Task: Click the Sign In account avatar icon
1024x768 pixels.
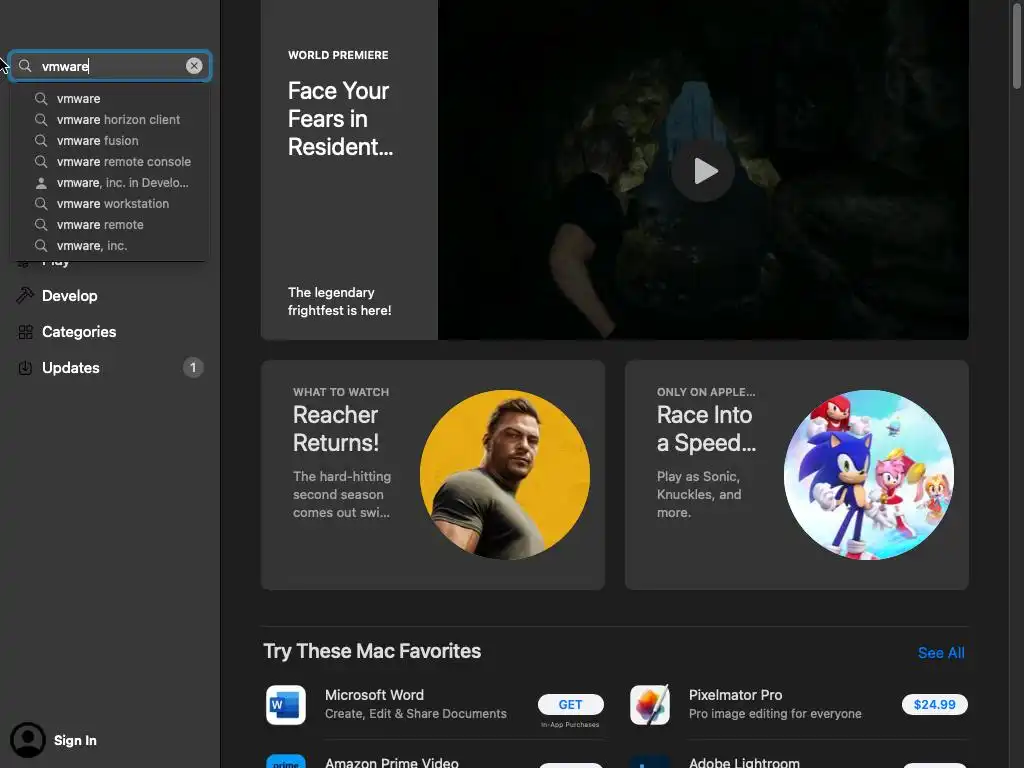Action: [27, 740]
